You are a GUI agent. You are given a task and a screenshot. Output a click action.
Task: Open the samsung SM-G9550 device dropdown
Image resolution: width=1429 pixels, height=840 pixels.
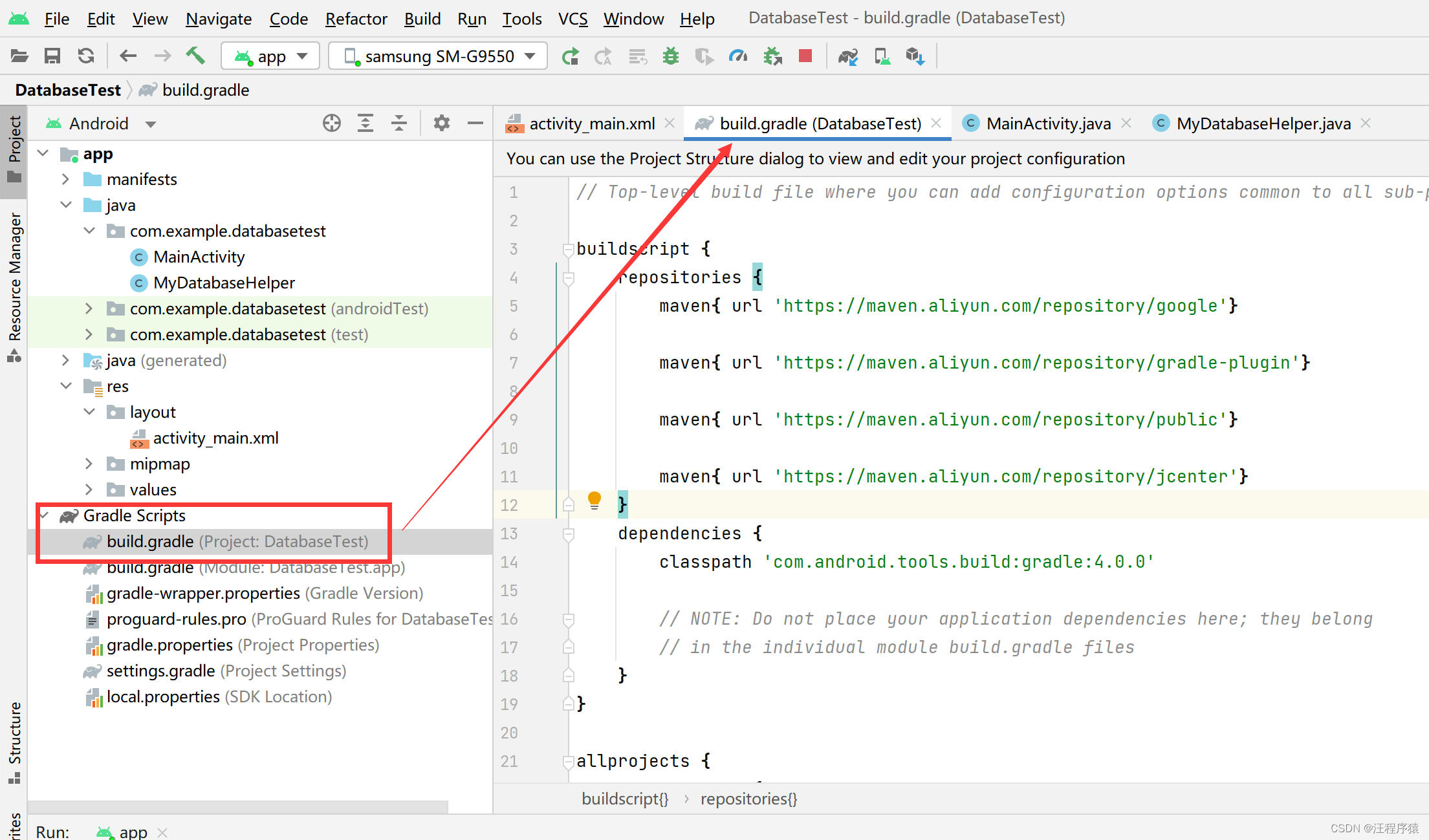pyautogui.click(x=438, y=56)
